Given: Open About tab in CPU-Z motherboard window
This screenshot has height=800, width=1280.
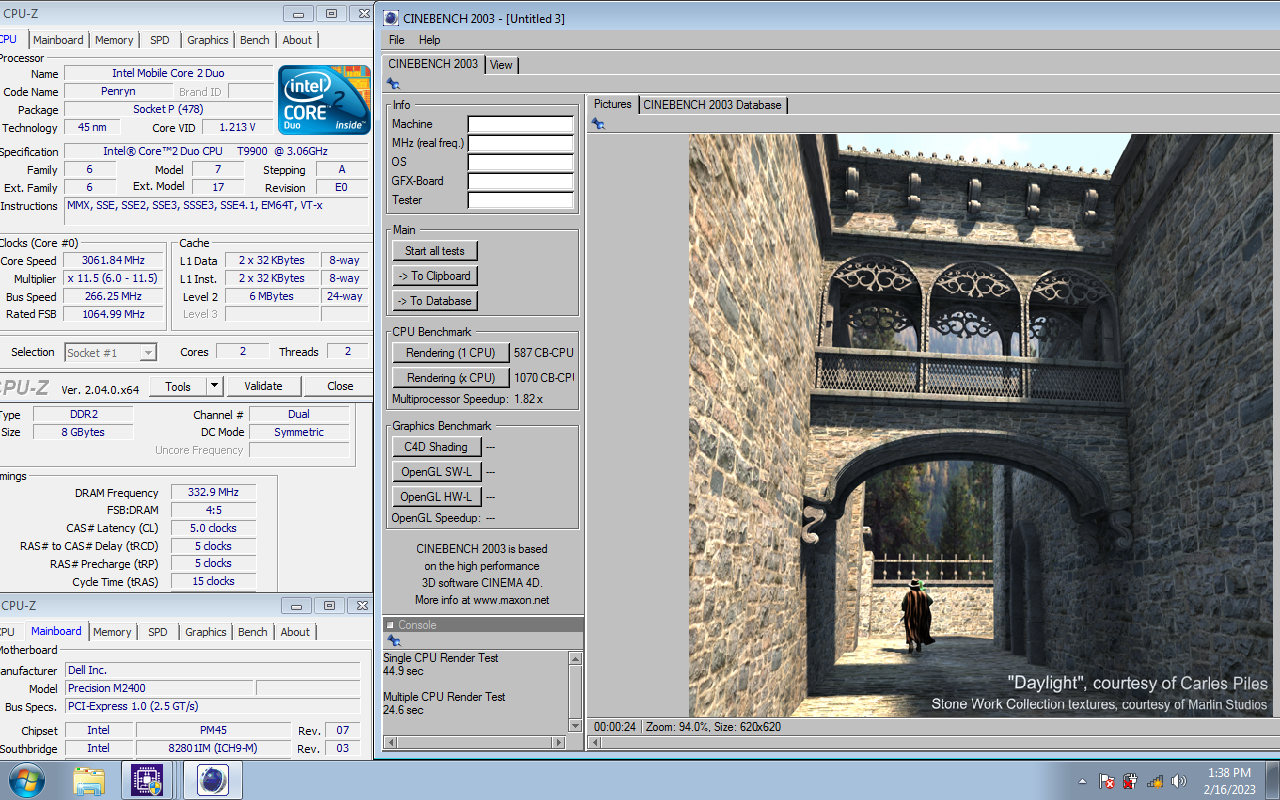Looking at the screenshot, I should click(x=295, y=632).
